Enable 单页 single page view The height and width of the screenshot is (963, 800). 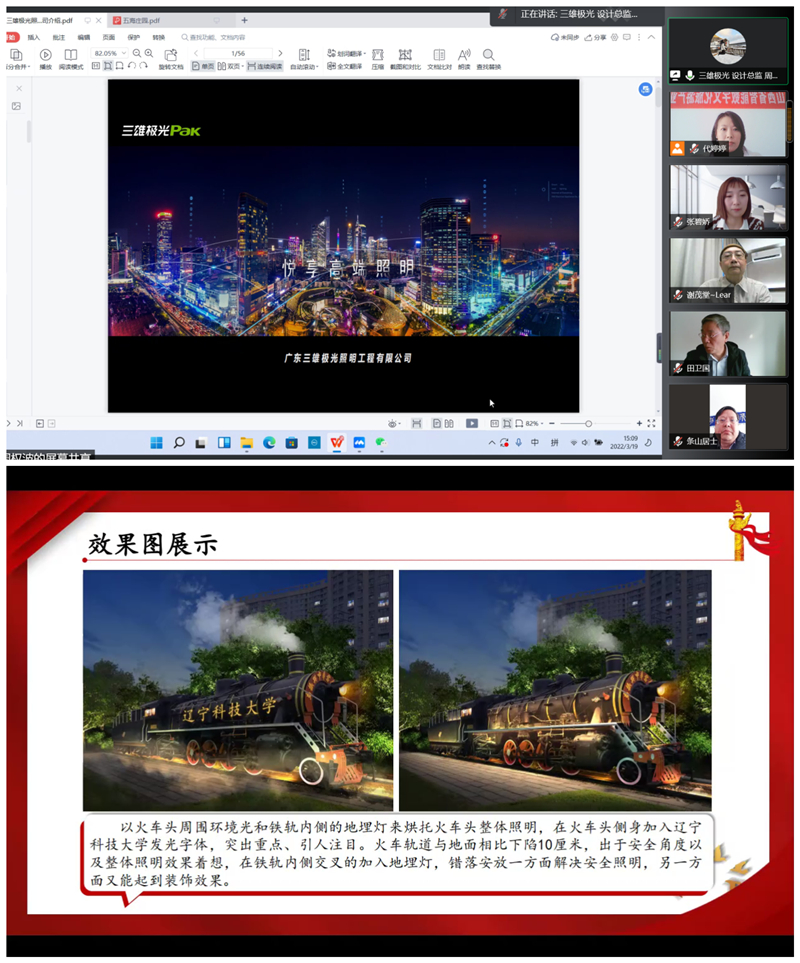(x=202, y=66)
